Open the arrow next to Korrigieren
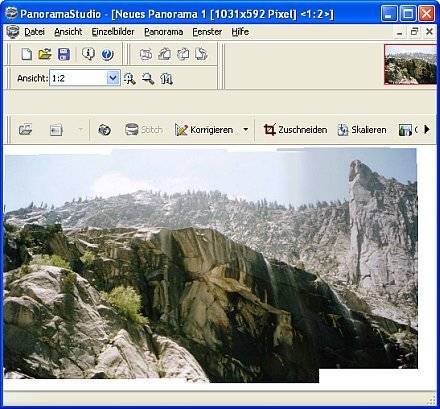Image resolution: width=440 pixels, height=409 pixels. tap(246, 129)
